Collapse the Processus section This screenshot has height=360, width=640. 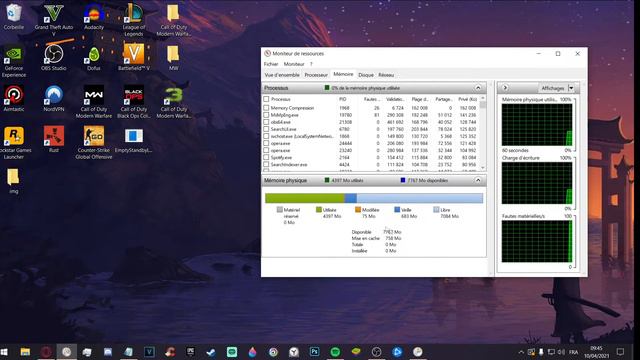tap(478, 88)
